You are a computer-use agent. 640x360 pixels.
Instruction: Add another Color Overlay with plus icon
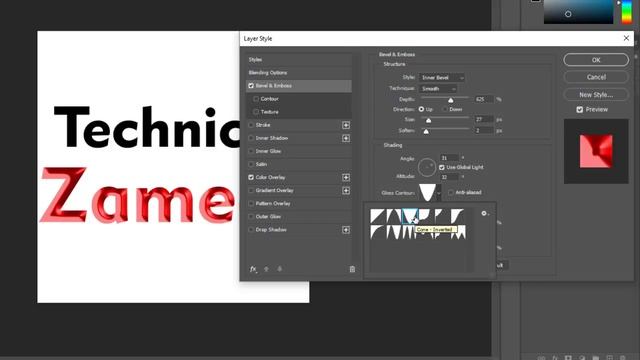point(346,177)
